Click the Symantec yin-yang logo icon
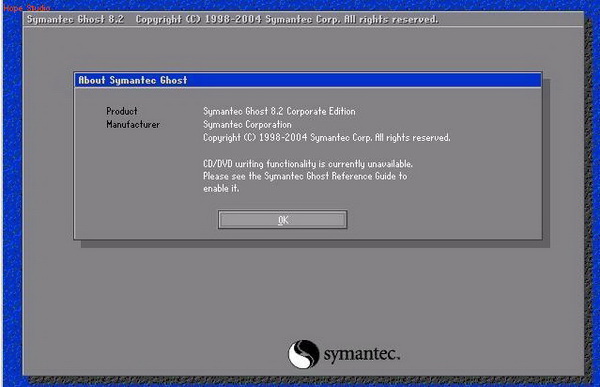The height and width of the screenshot is (387, 600). point(303,354)
